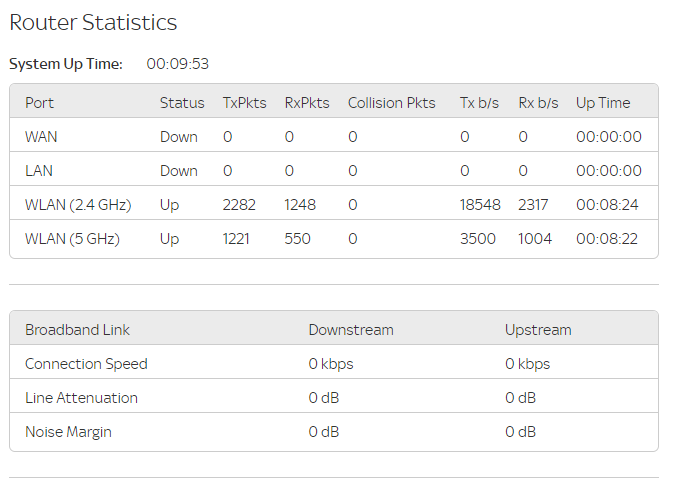
Task: Click the Port column header
Action: [x=40, y=103]
